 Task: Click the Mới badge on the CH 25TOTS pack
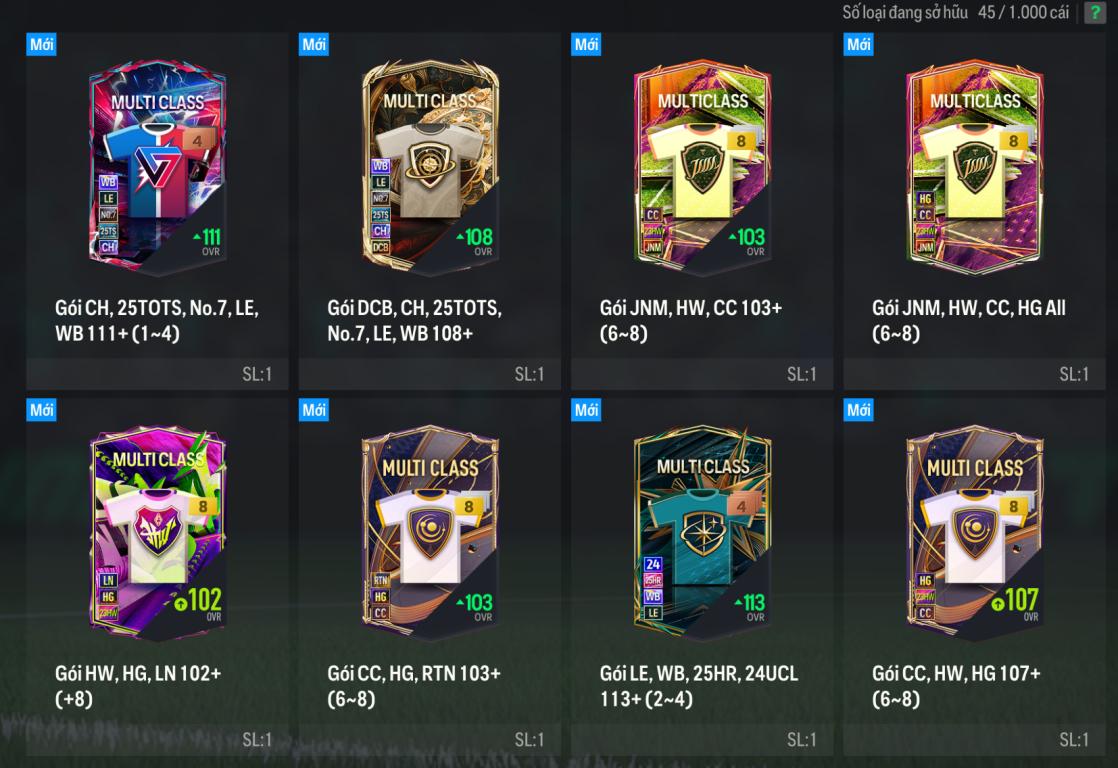pyautogui.click(x=41, y=44)
